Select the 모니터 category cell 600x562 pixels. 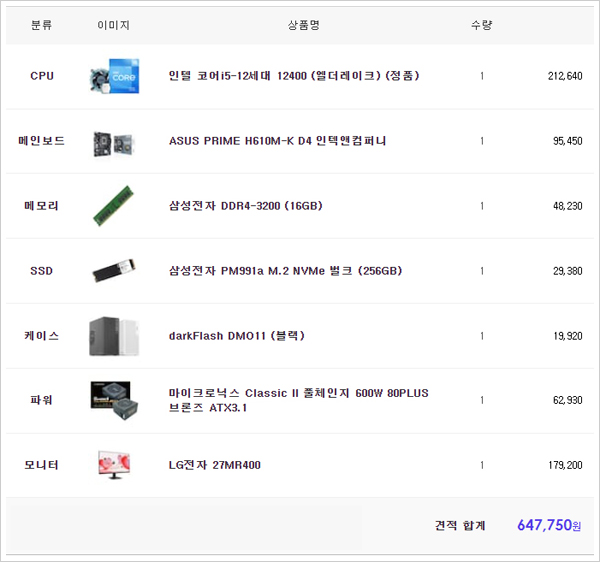(x=41, y=465)
